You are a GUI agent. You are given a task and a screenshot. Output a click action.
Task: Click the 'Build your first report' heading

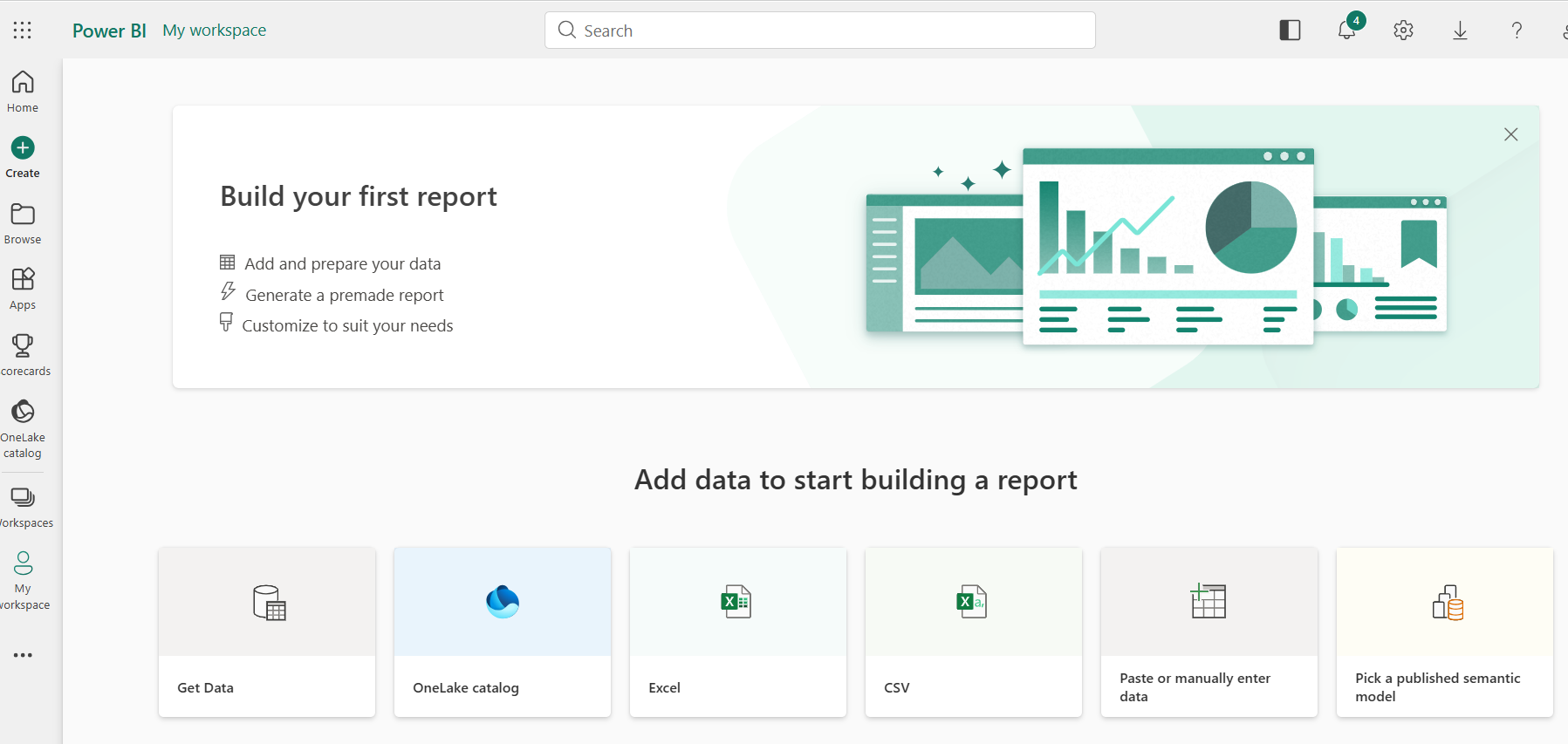(x=359, y=196)
